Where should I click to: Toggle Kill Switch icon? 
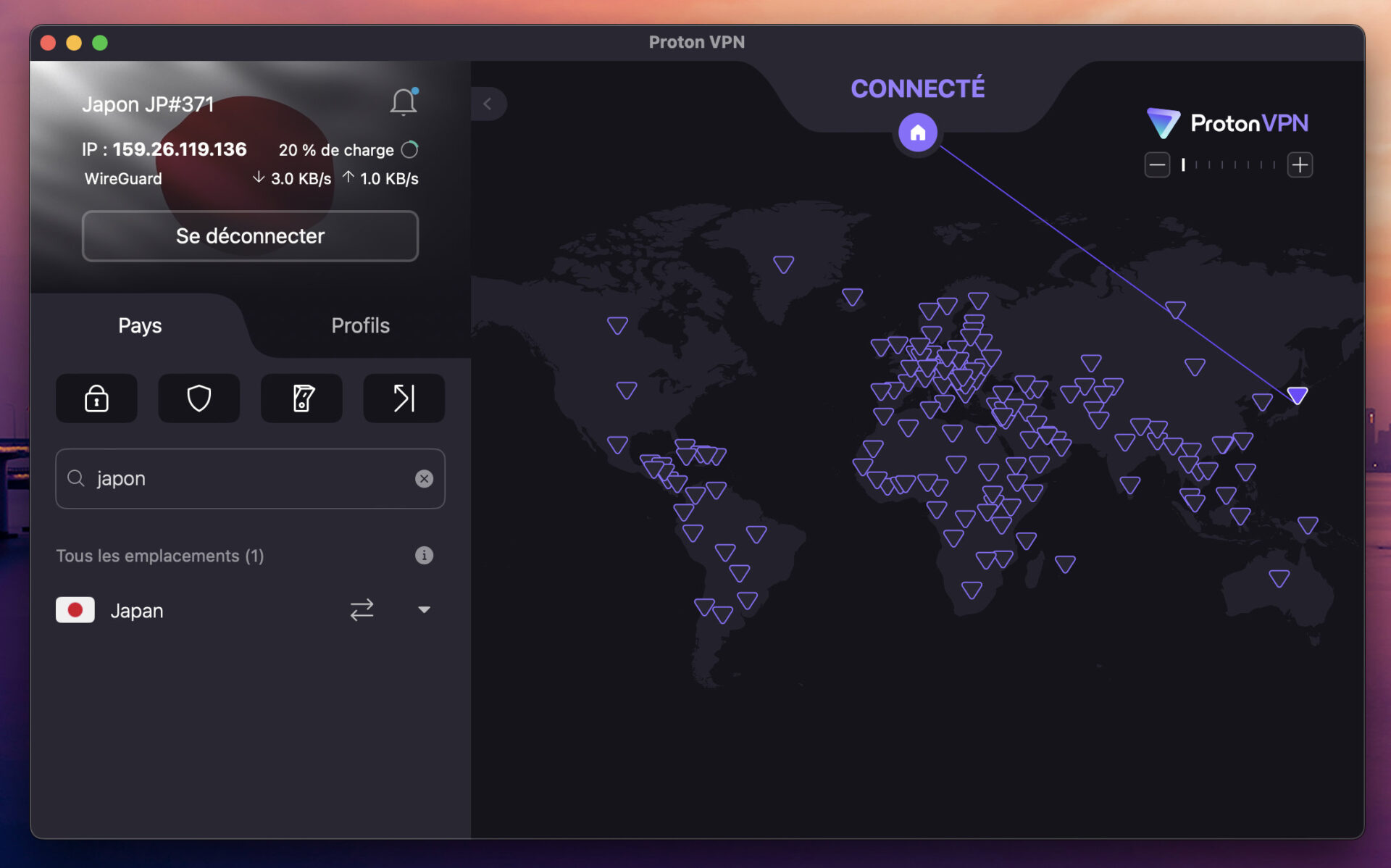point(301,398)
